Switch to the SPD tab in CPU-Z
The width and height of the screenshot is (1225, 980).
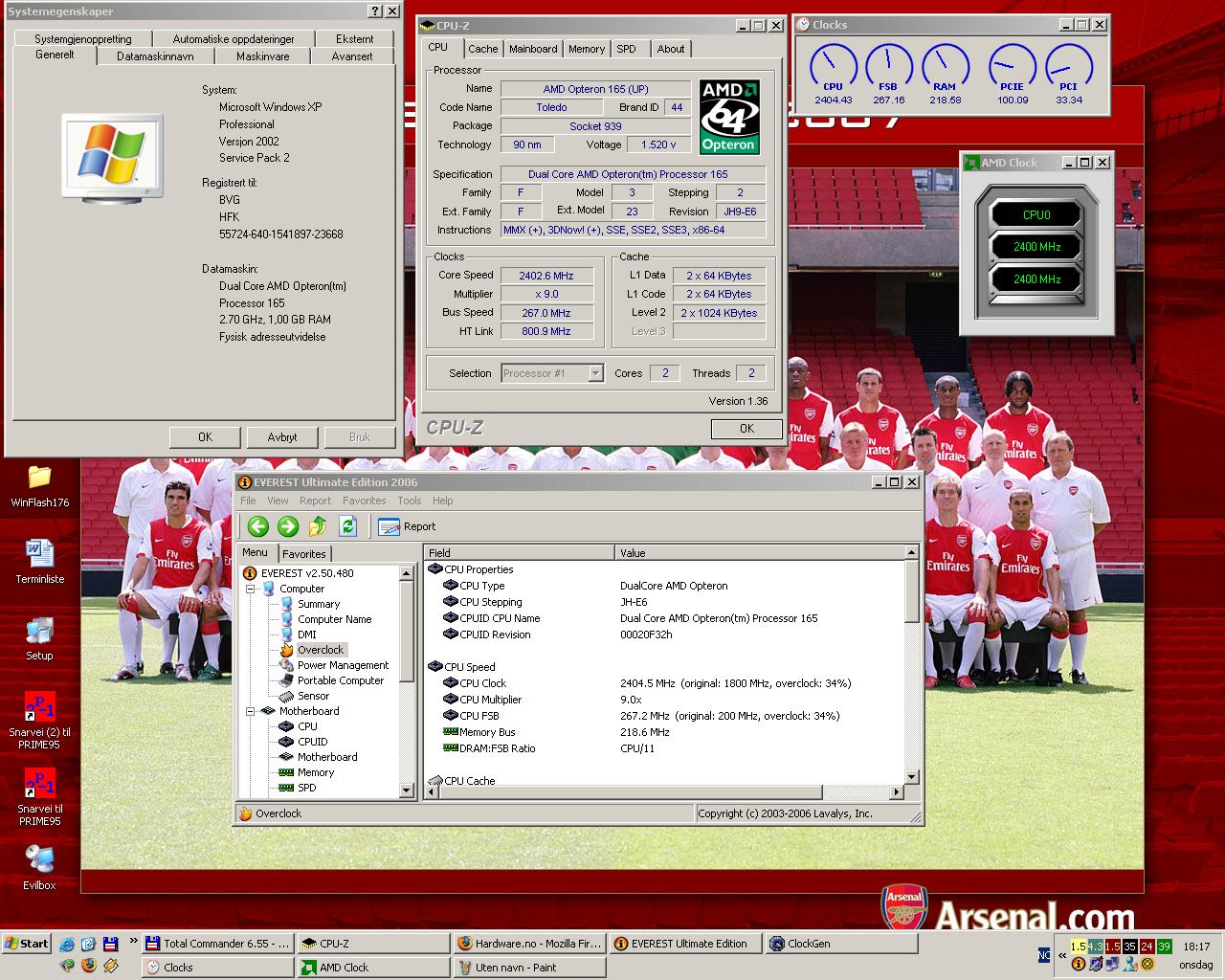[x=626, y=49]
